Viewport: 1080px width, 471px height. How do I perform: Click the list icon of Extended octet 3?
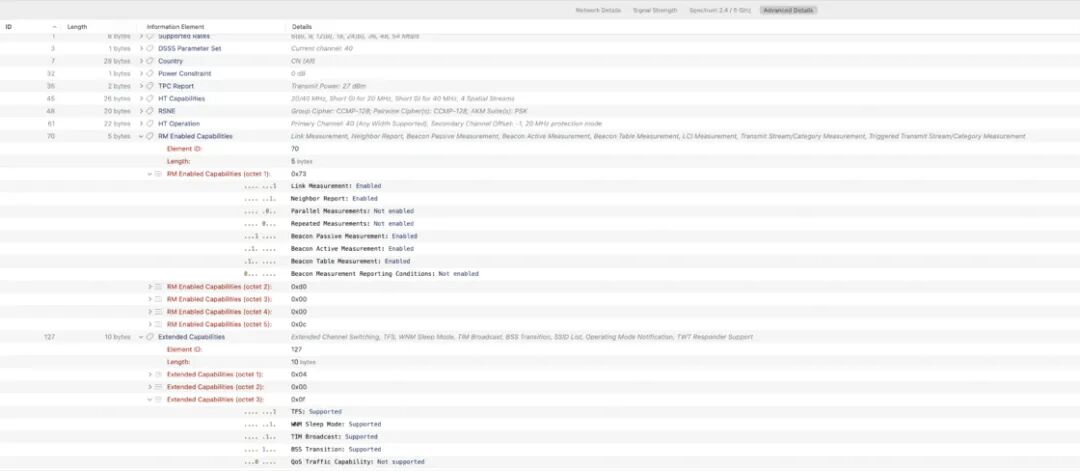(158, 399)
